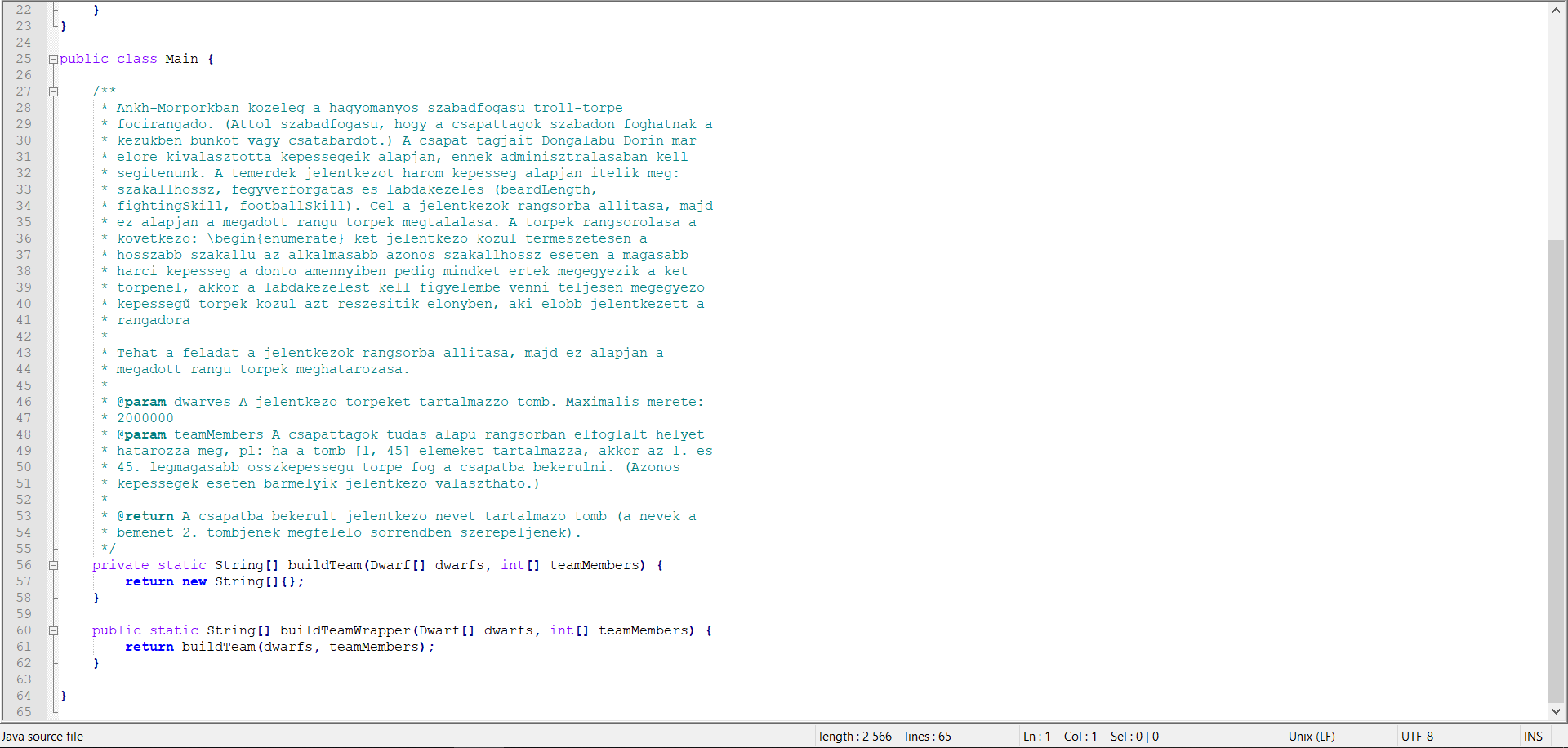Image resolution: width=1568 pixels, height=748 pixels.
Task: Click the scrollbar track above the thumb
Action: pos(1557,122)
